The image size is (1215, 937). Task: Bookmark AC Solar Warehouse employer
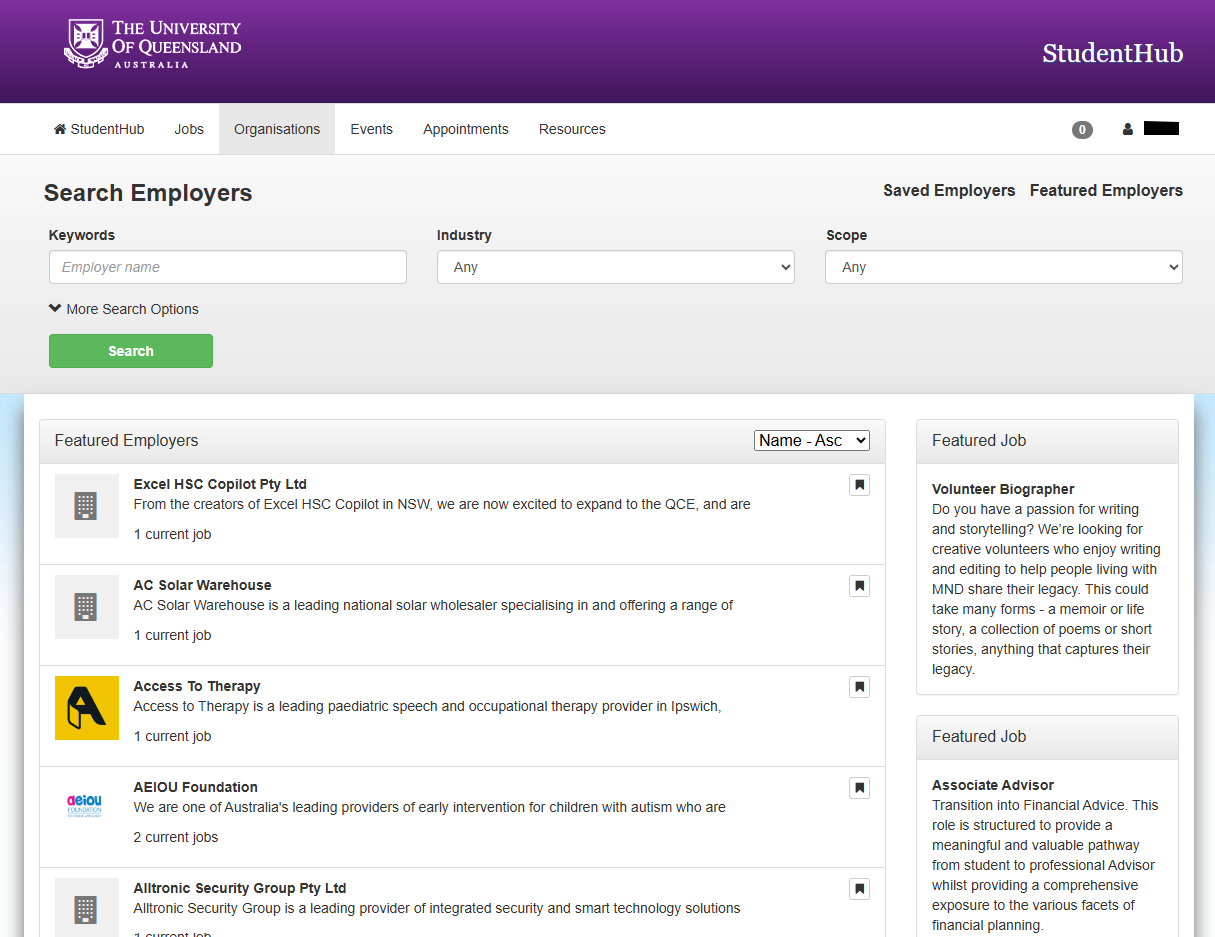859,586
